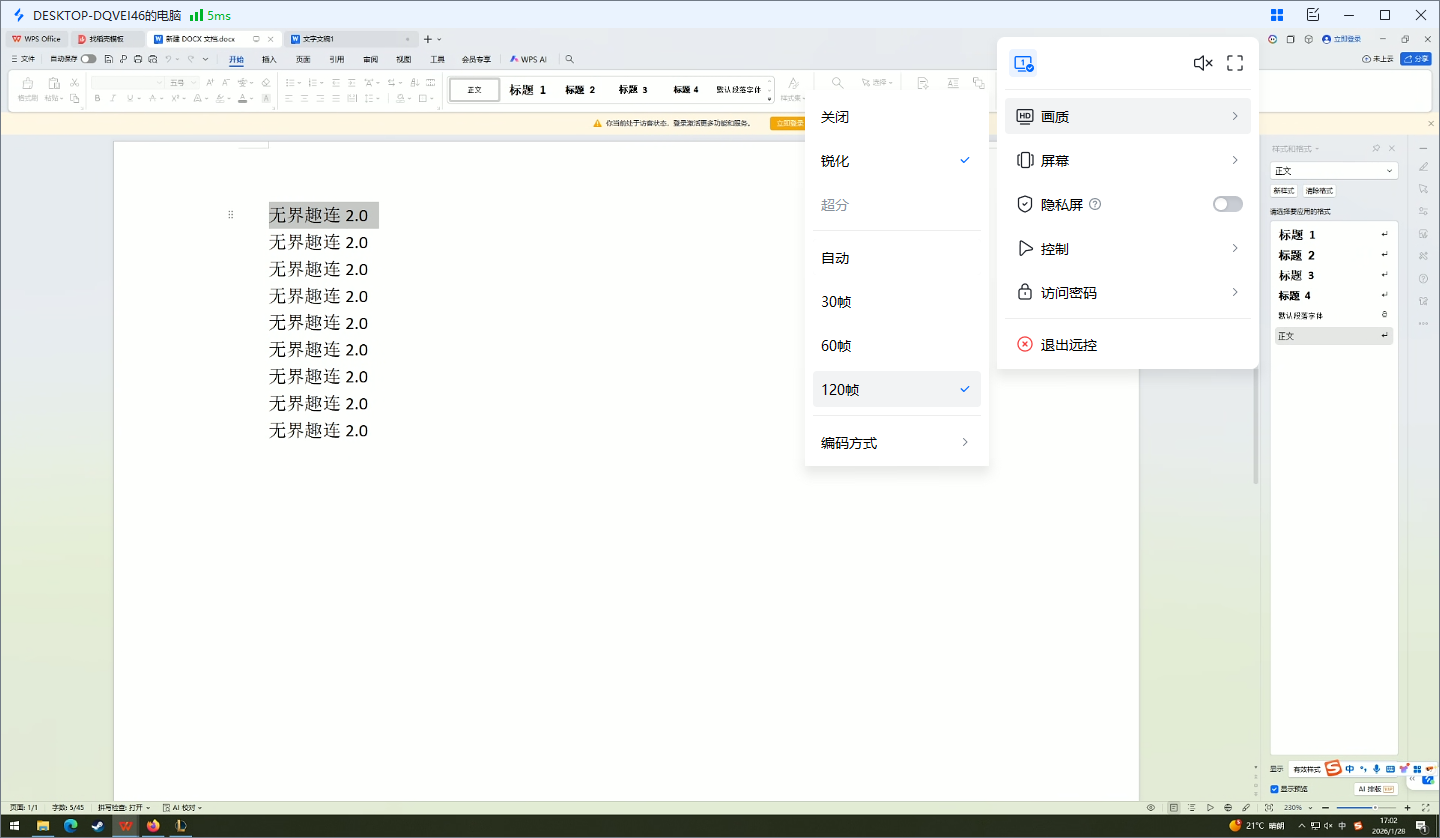The height and width of the screenshot is (838, 1440).
Task: Expand the 编码方式 submenu
Action: [896, 443]
